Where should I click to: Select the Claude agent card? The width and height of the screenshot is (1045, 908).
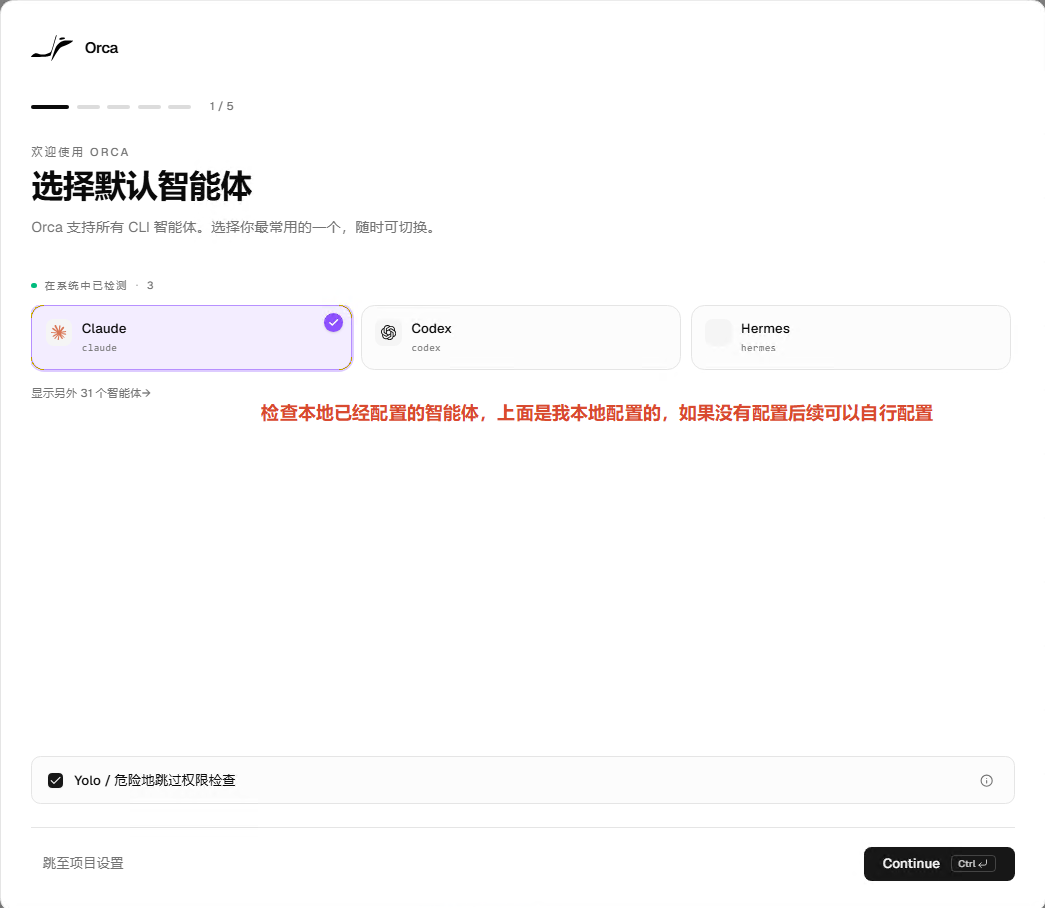pos(191,337)
